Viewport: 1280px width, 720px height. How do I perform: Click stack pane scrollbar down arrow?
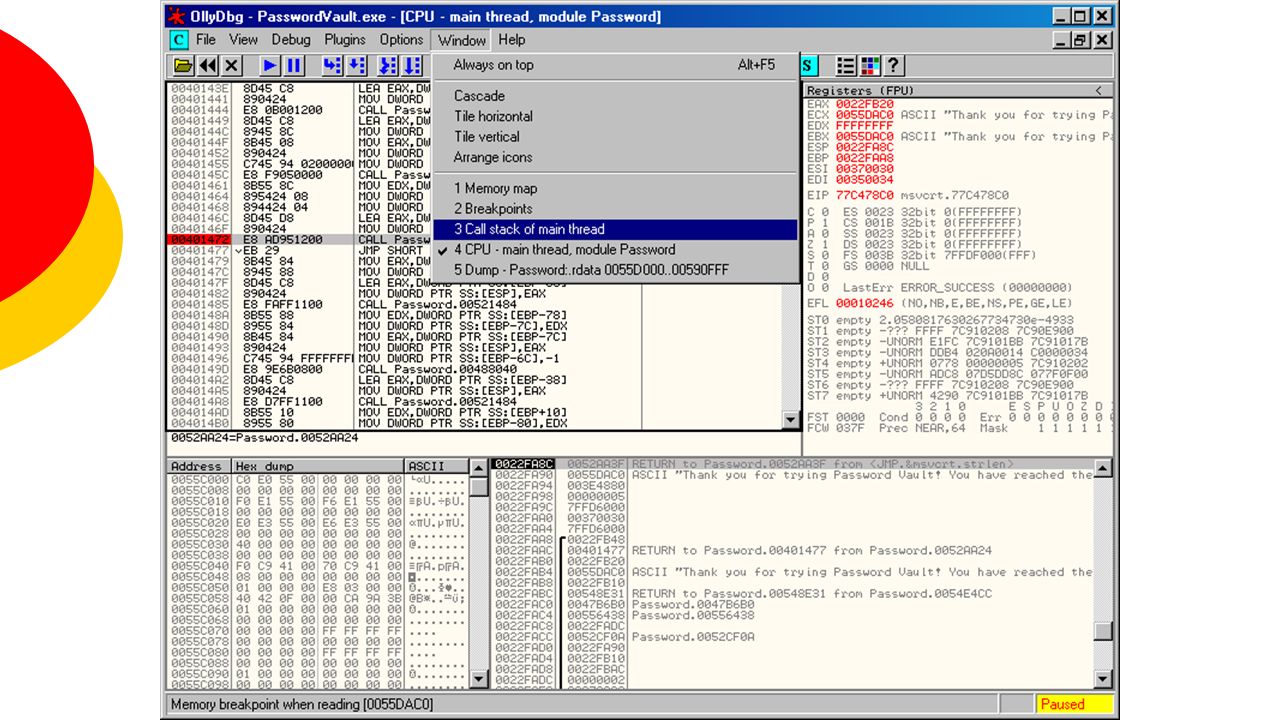point(1103,680)
